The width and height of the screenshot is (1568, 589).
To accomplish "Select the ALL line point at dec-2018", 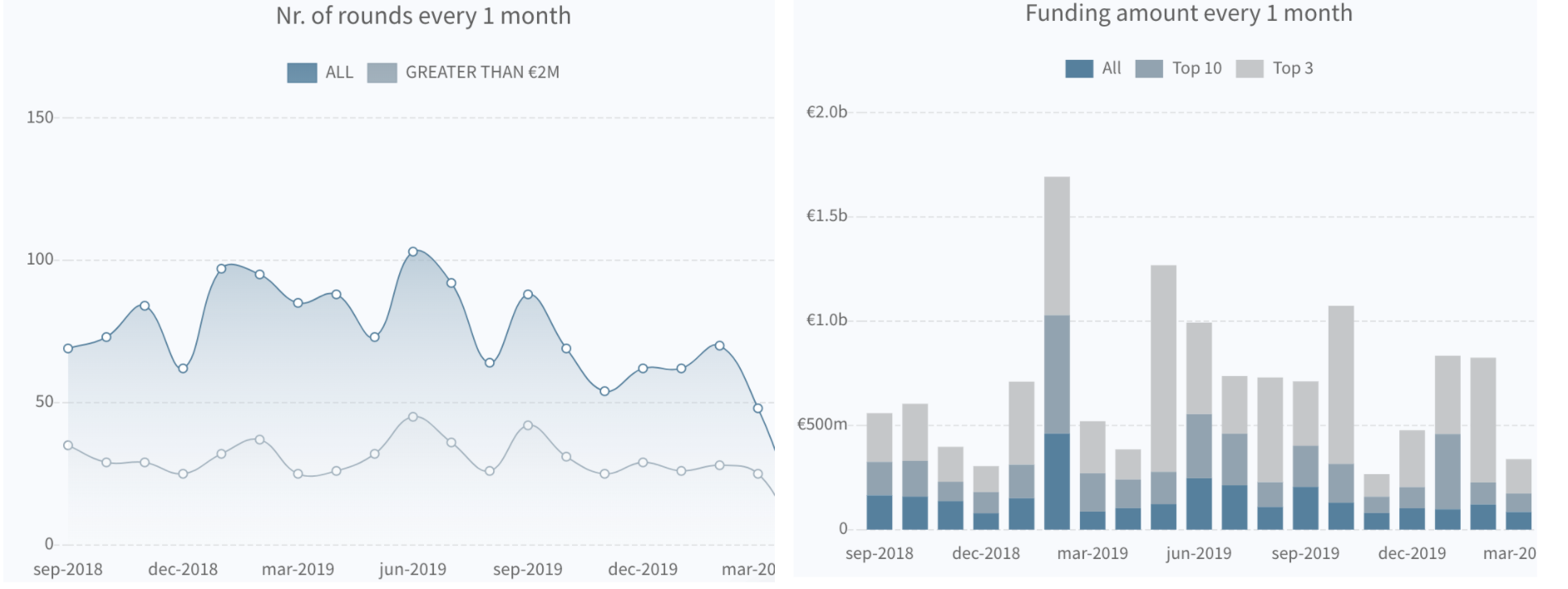I will coord(183,369).
